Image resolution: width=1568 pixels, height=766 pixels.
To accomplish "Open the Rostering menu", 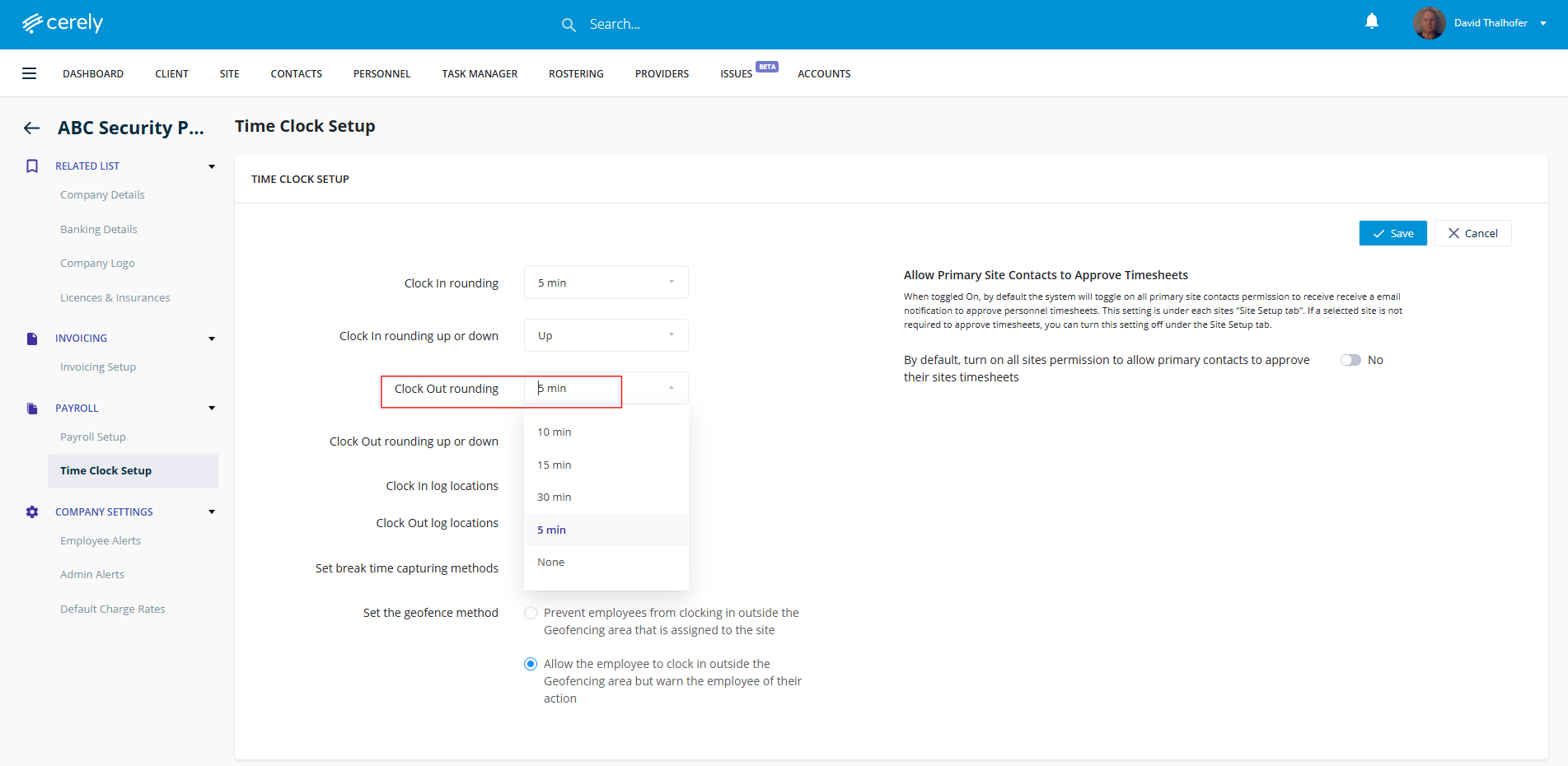I will coord(576,73).
